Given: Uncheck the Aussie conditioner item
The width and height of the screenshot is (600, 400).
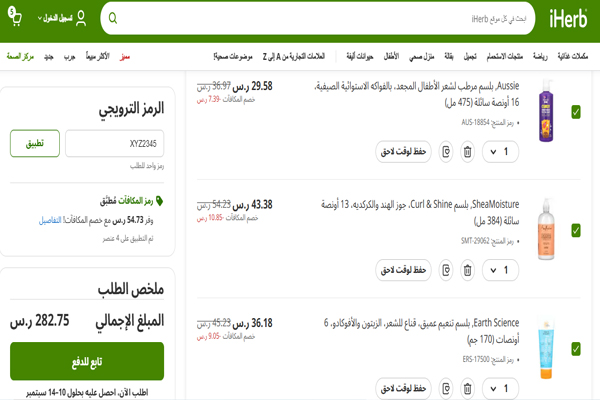Looking at the screenshot, I should pyautogui.click(x=576, y=112).
